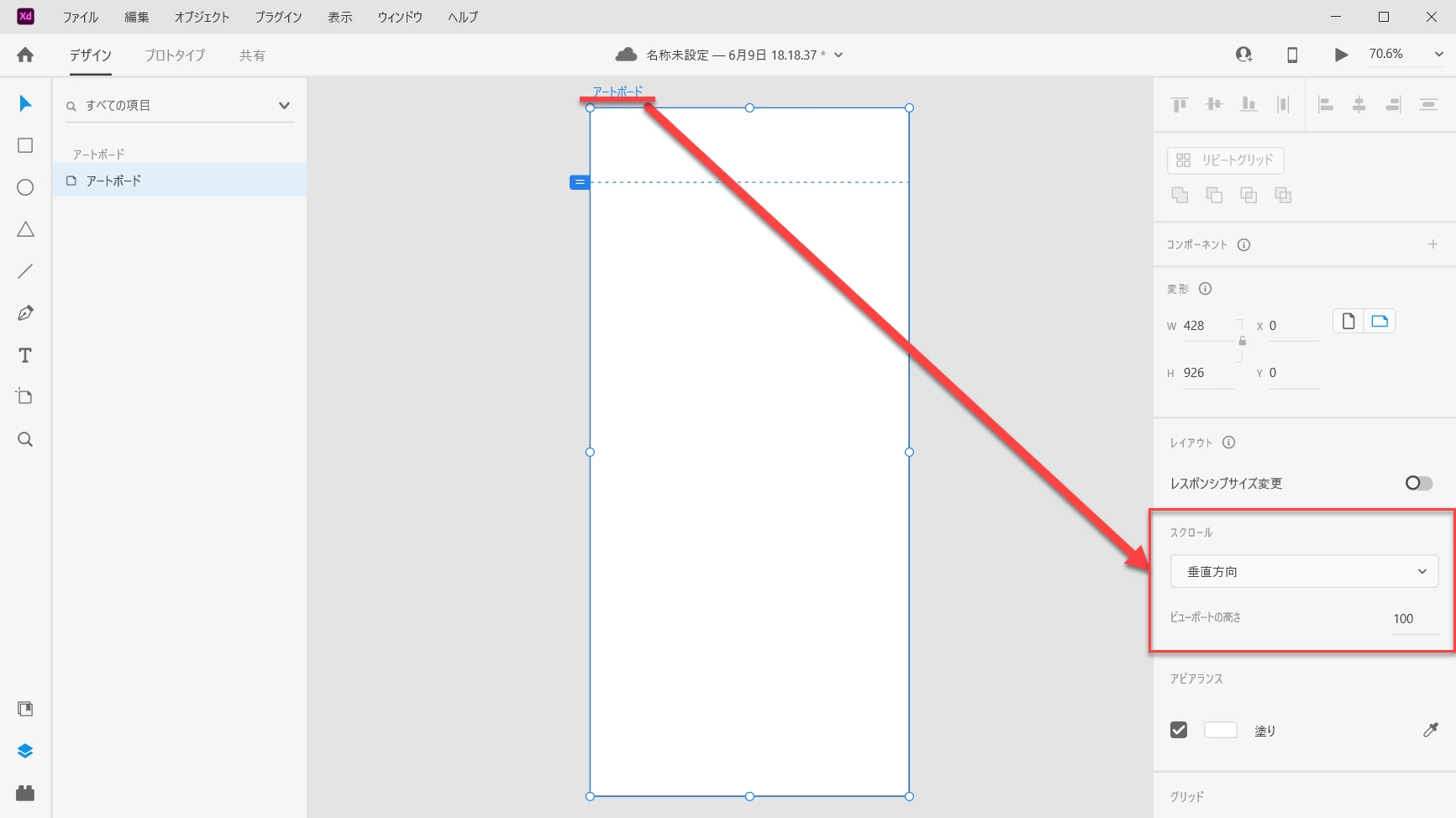Align horizontal centers icon
This screenshot has height=818, width=1456.
click(1359, 104)
